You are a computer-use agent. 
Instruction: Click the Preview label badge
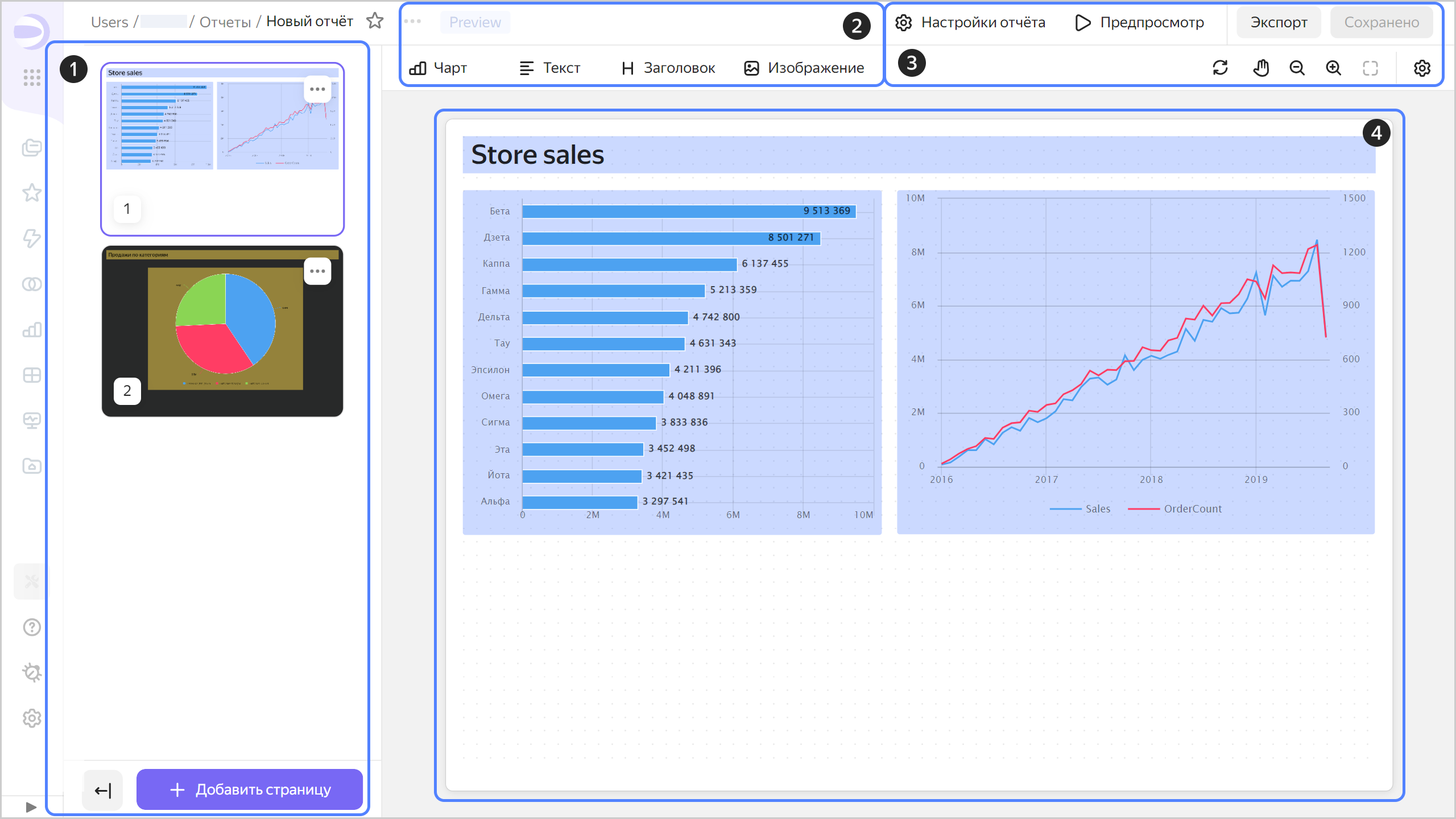tap(475, 22)
